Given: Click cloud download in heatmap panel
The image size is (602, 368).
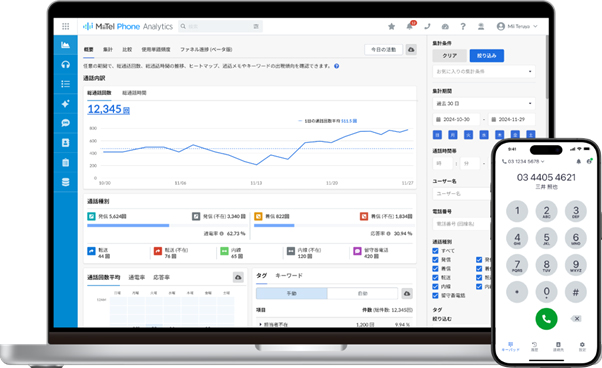Looking at the screenshot, I should click(x=238, y=277).
